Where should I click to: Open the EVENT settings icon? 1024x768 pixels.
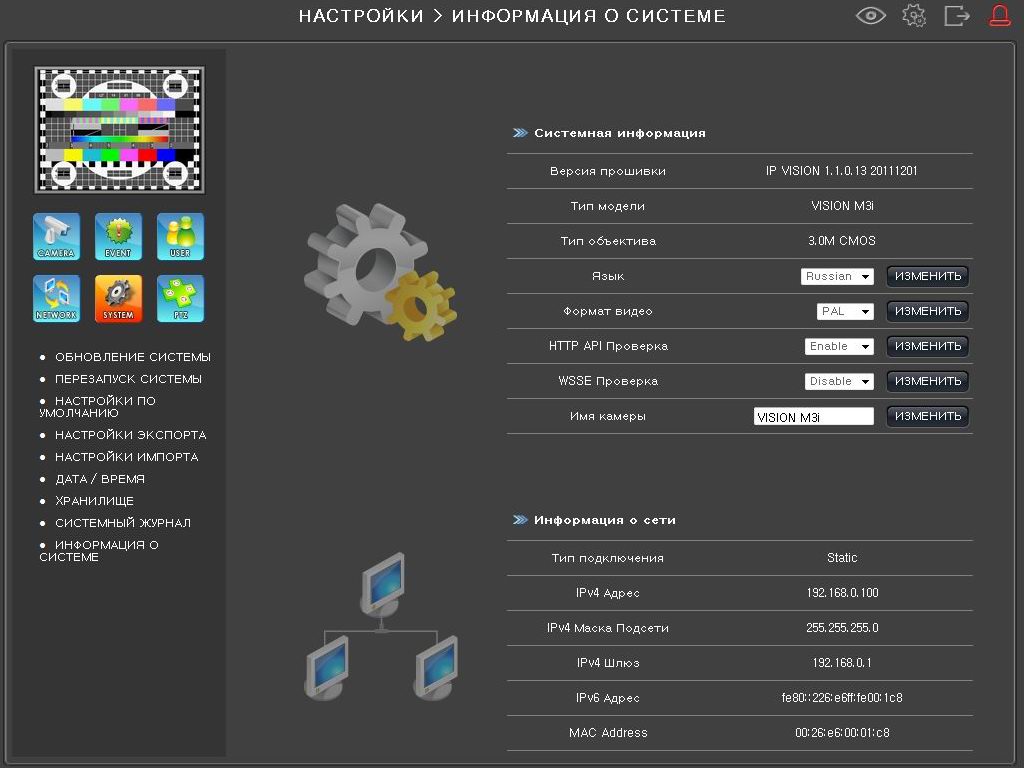[118, 236]
